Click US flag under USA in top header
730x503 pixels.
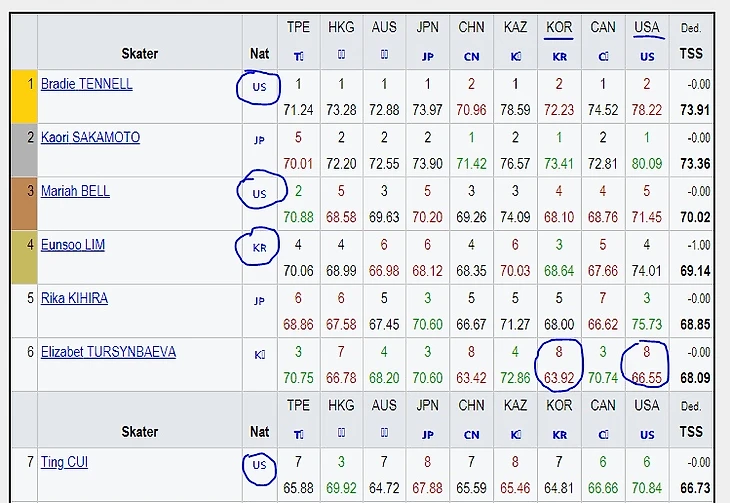coord(647,58)
